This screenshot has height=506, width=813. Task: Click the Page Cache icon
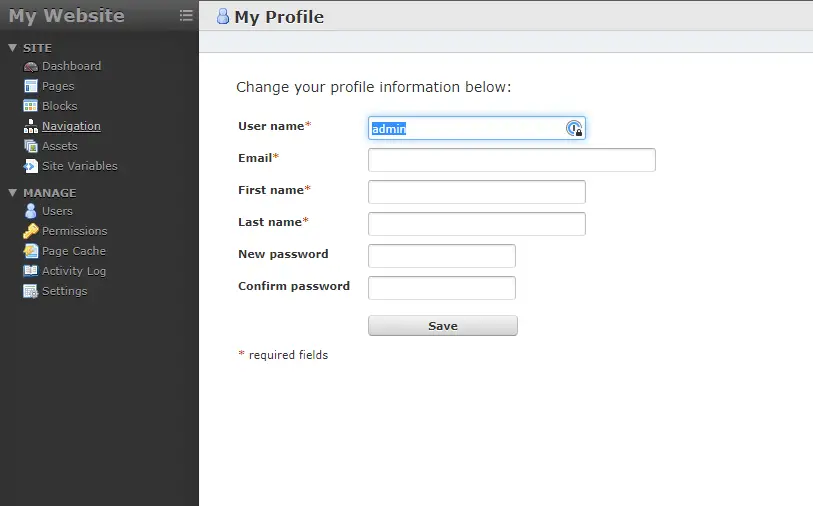coord(31,251)
